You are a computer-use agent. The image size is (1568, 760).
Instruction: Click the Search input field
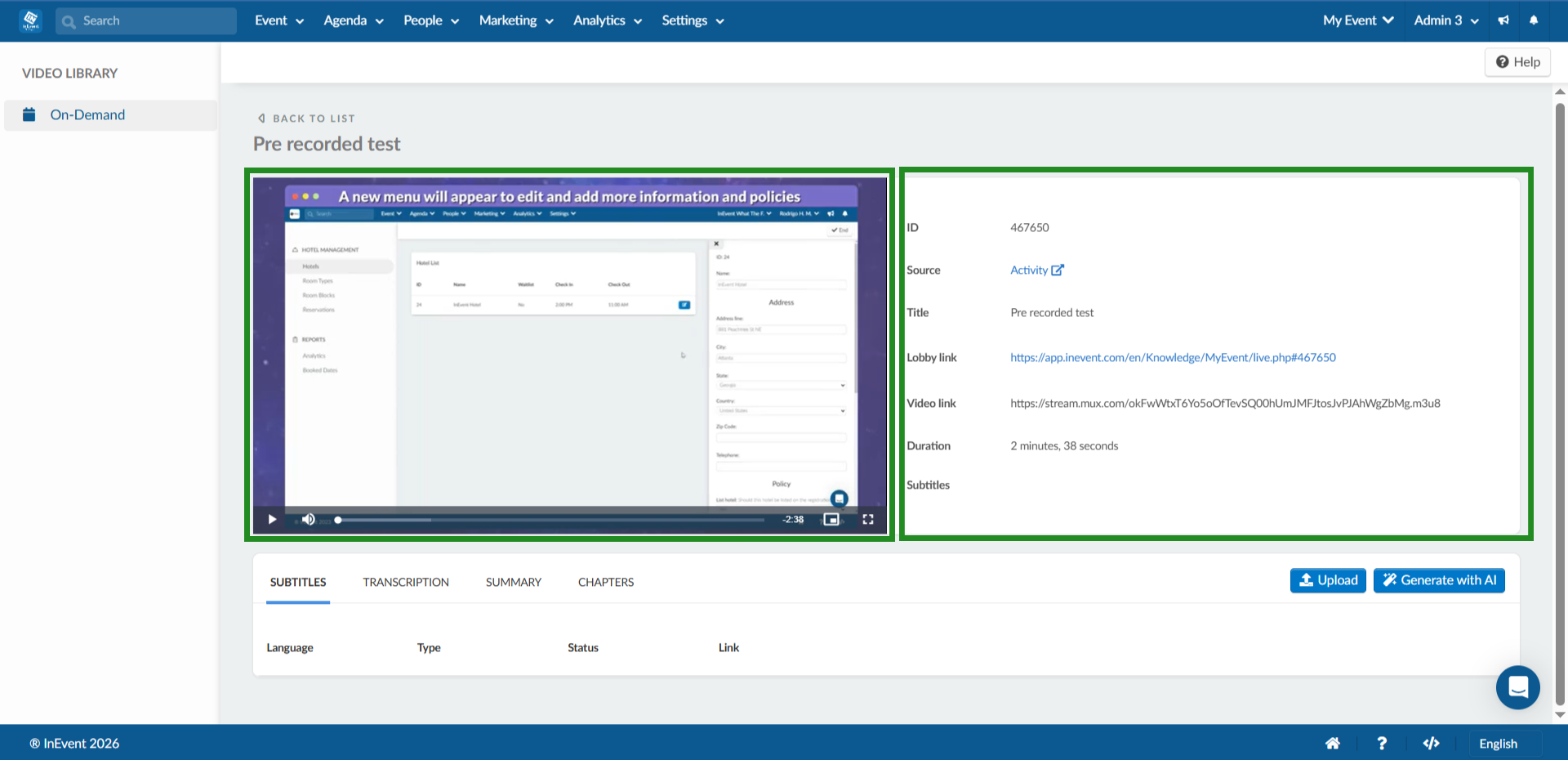pyautogui.click(x=145, y=20)
